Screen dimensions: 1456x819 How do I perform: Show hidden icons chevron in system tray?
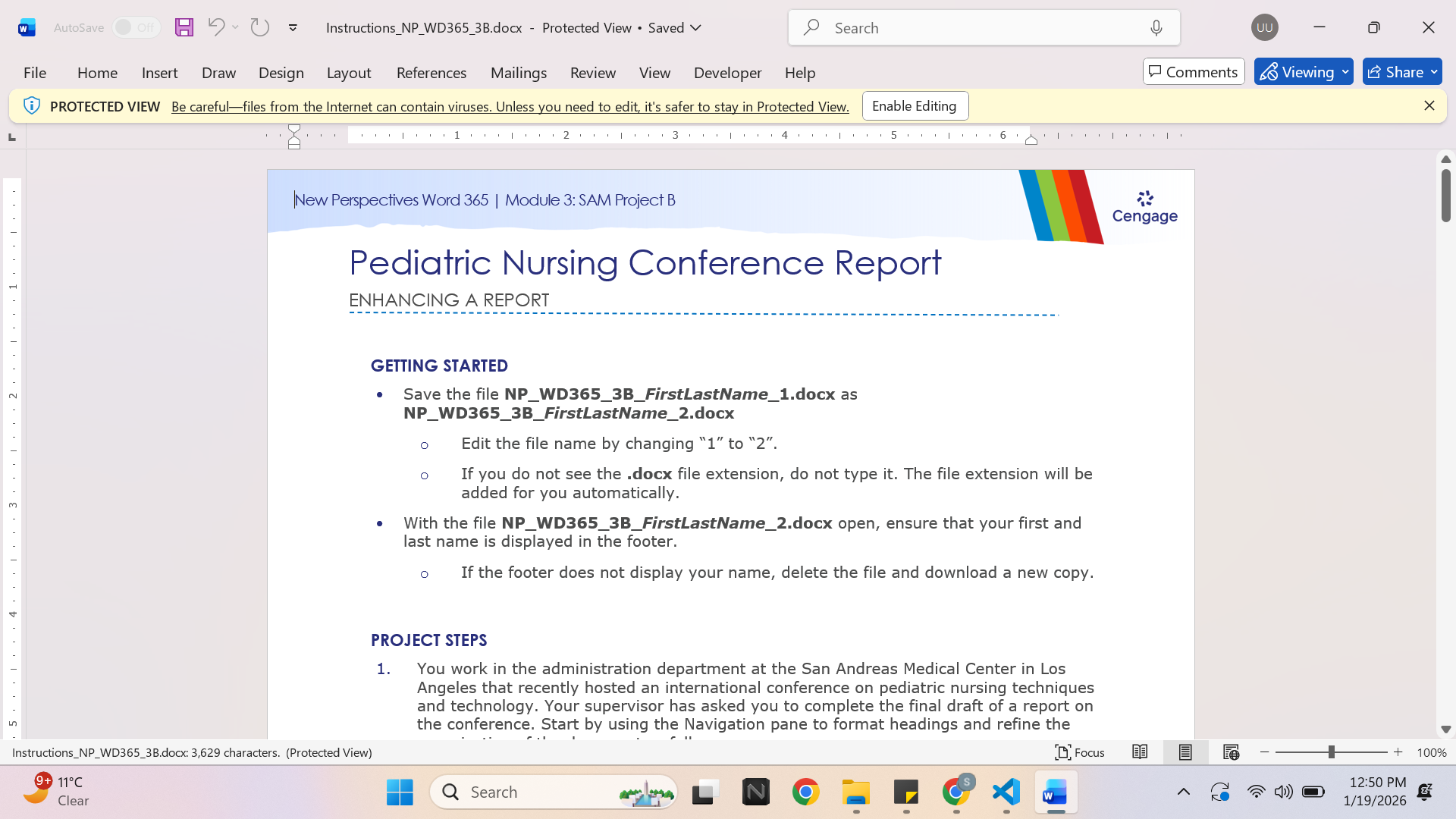click(x=1183, y=792)
